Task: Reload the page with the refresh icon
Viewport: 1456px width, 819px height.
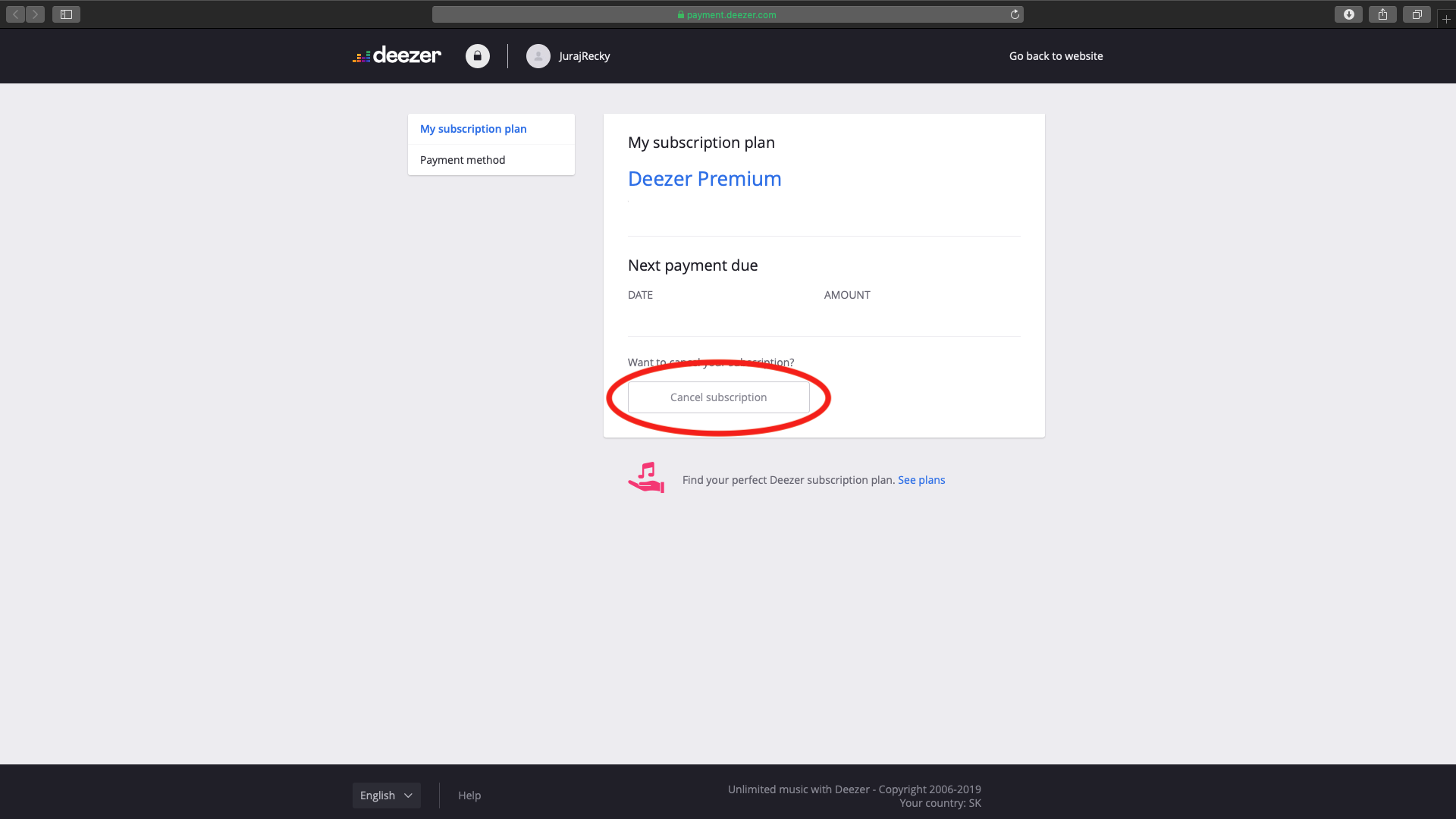Action: (x=1015, y=14)
